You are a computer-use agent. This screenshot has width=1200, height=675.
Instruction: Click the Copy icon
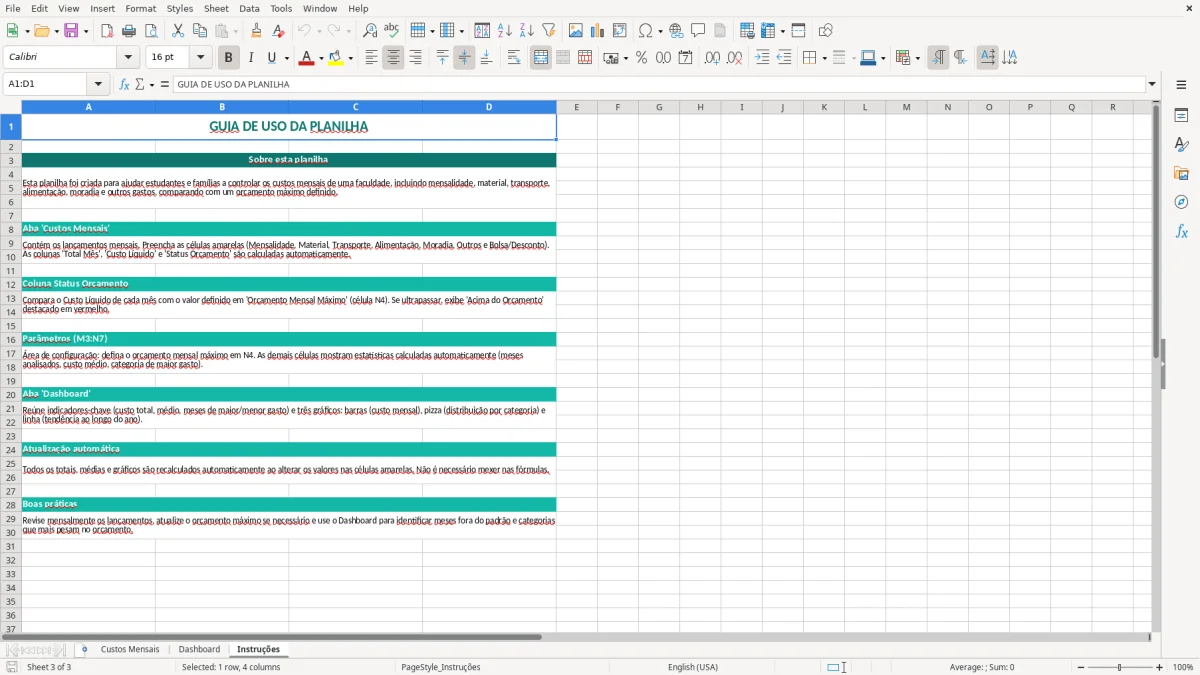point(200,31)
